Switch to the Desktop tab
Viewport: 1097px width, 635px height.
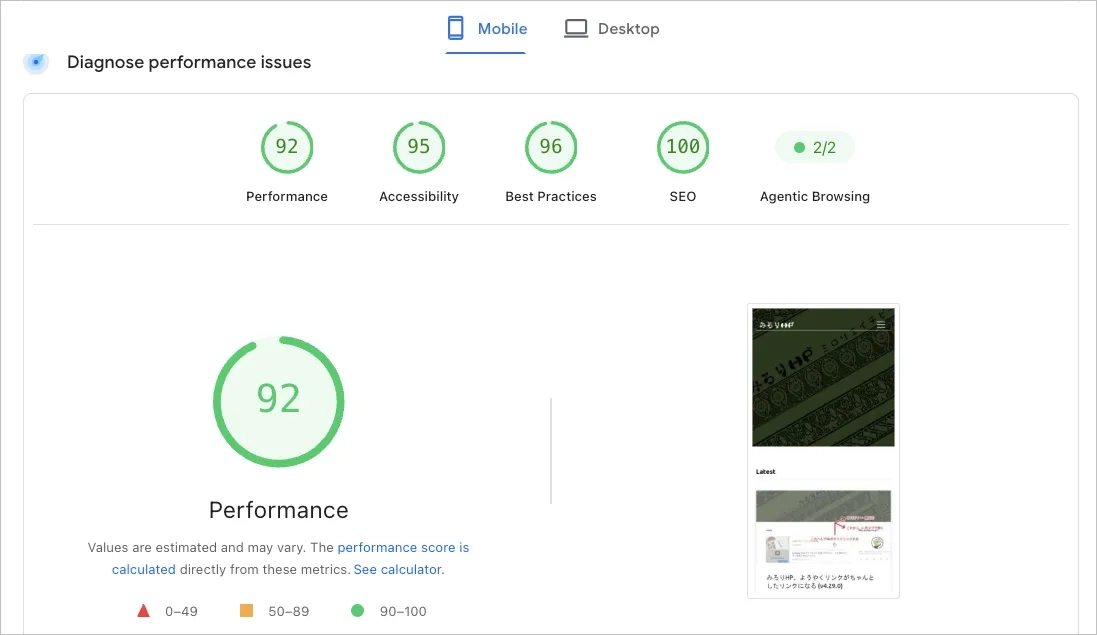coord(612,29)
